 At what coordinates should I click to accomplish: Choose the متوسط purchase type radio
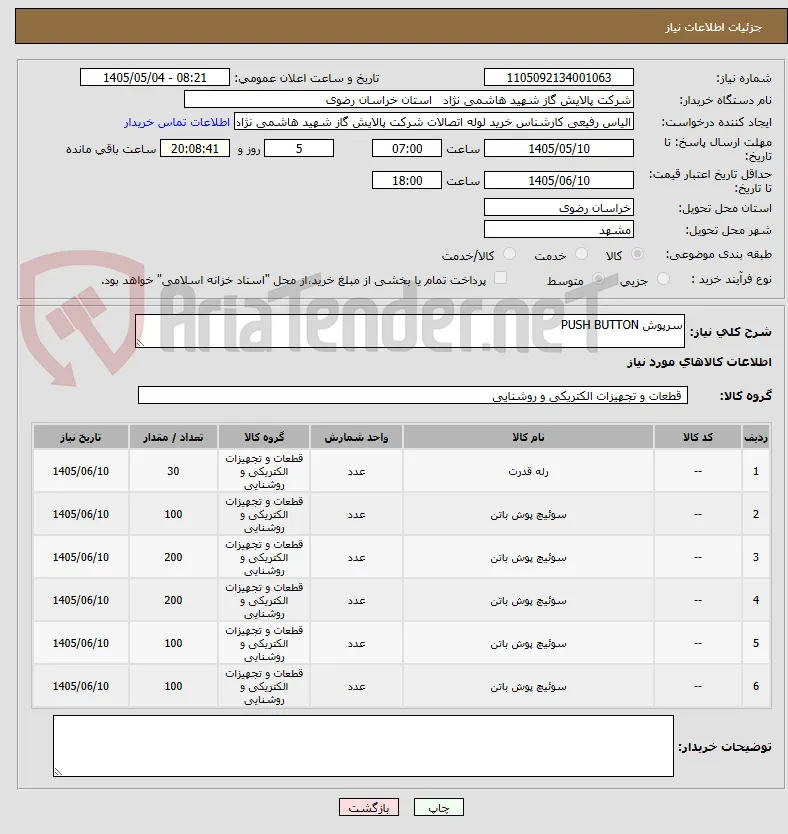pyautogui.click(x=599, y=279)
